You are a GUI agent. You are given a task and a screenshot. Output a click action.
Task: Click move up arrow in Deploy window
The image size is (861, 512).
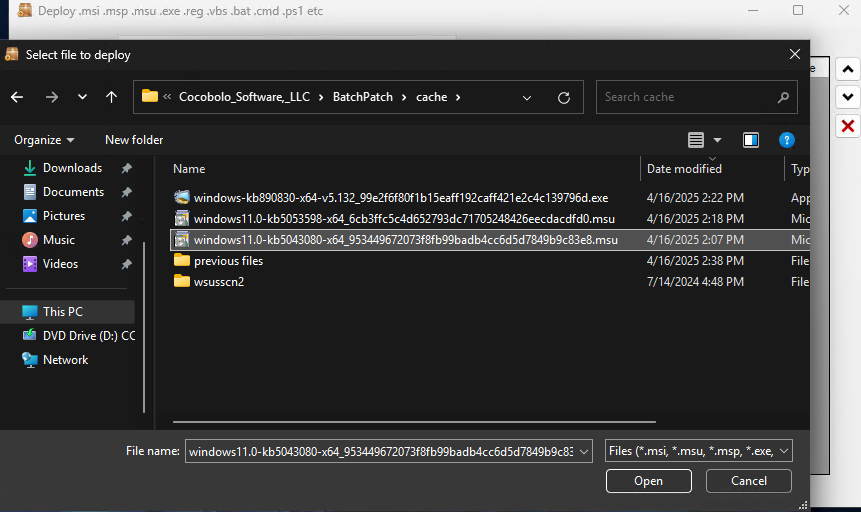[847, 69]
